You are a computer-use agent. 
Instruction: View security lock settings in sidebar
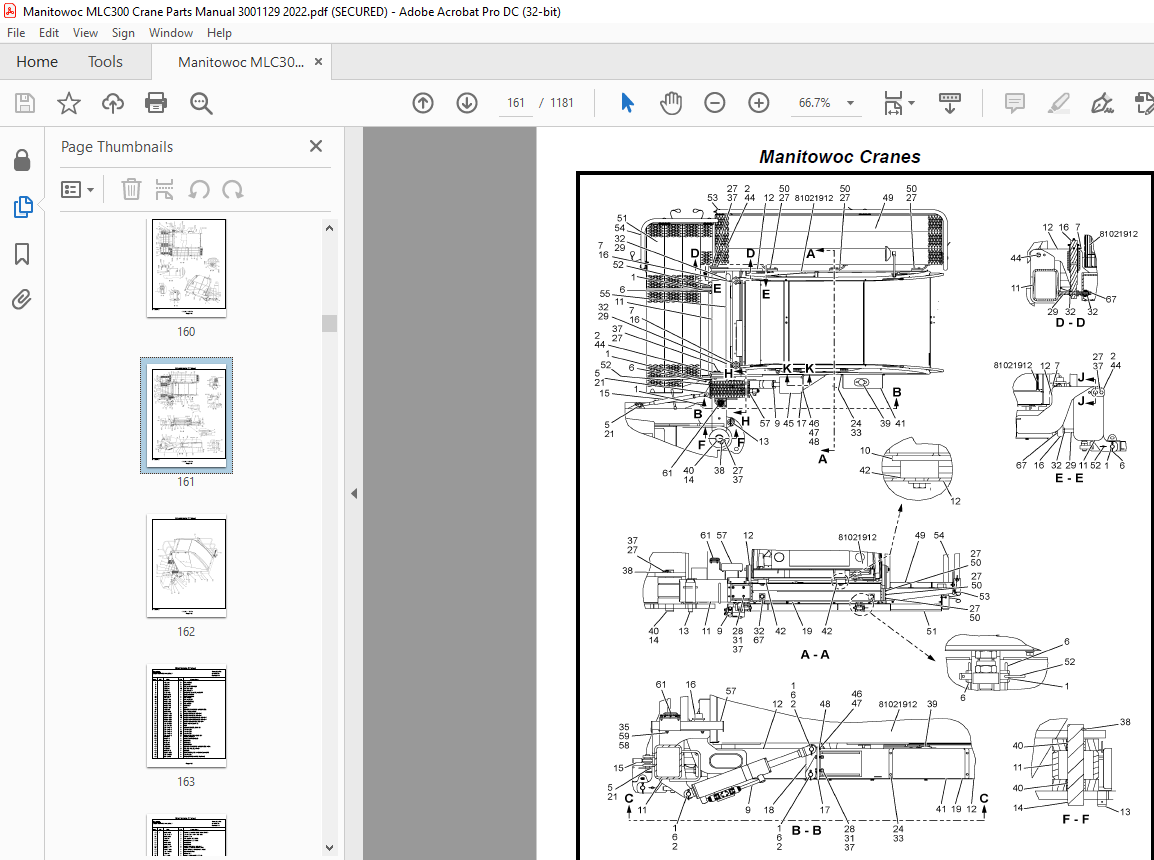point(22,160)
